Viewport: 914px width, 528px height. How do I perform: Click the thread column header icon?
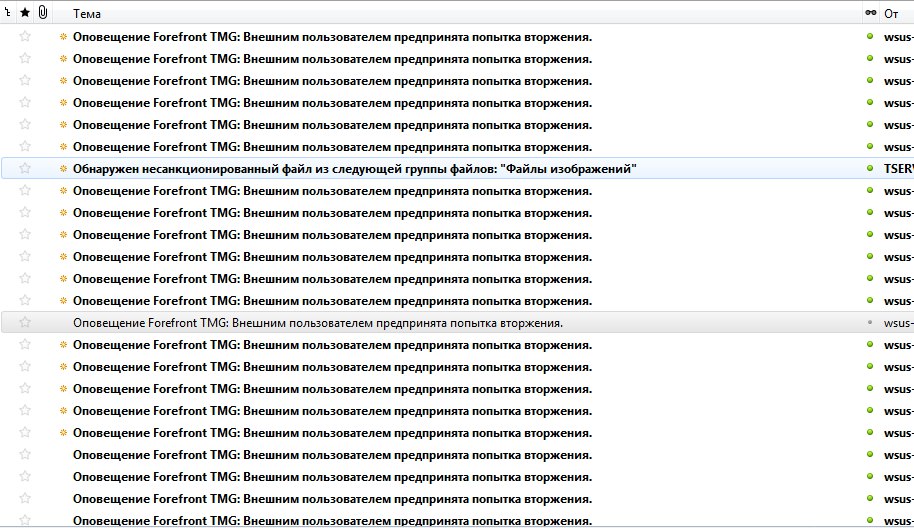(8, 13)
